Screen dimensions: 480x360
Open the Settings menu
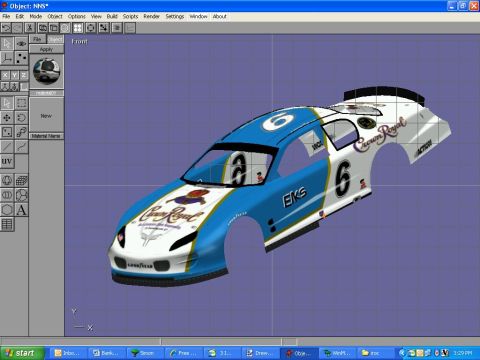(x=175, y=16)
